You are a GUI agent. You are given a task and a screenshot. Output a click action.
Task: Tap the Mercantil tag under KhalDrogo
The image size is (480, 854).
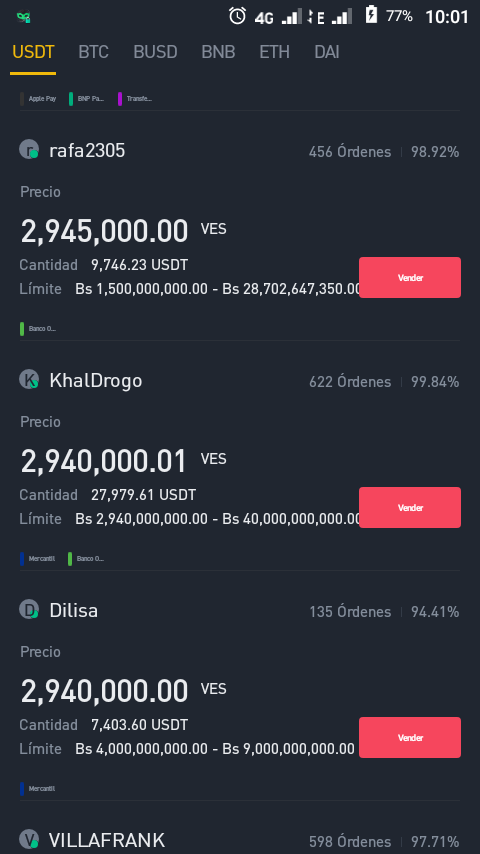point(38,559)
